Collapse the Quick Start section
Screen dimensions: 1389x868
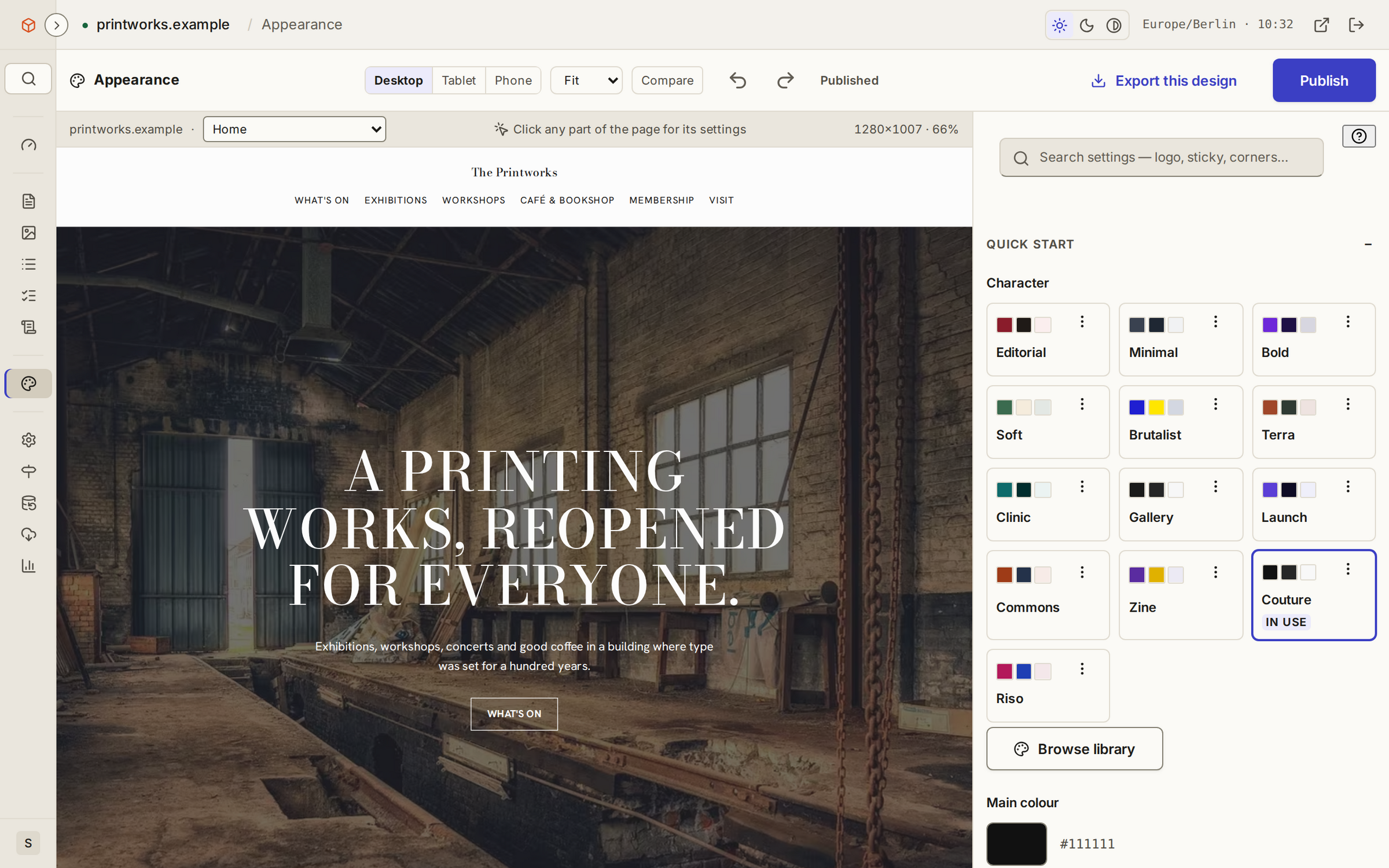[1368, 244]
